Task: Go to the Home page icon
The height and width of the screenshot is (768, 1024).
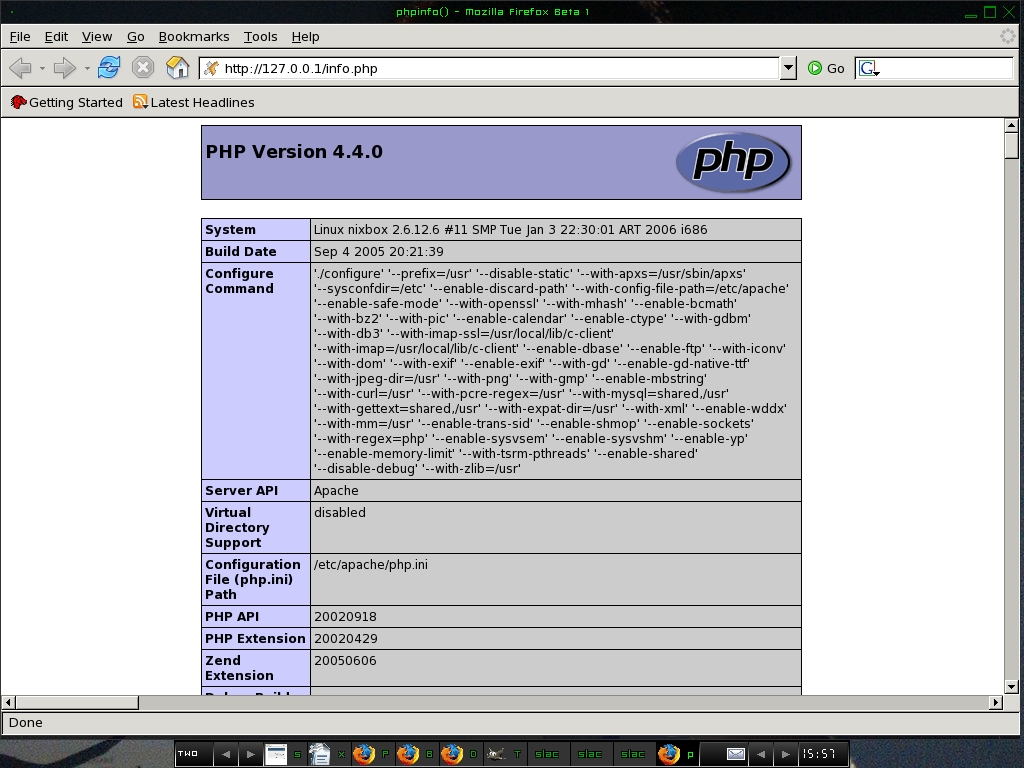Action: [177, 68]
